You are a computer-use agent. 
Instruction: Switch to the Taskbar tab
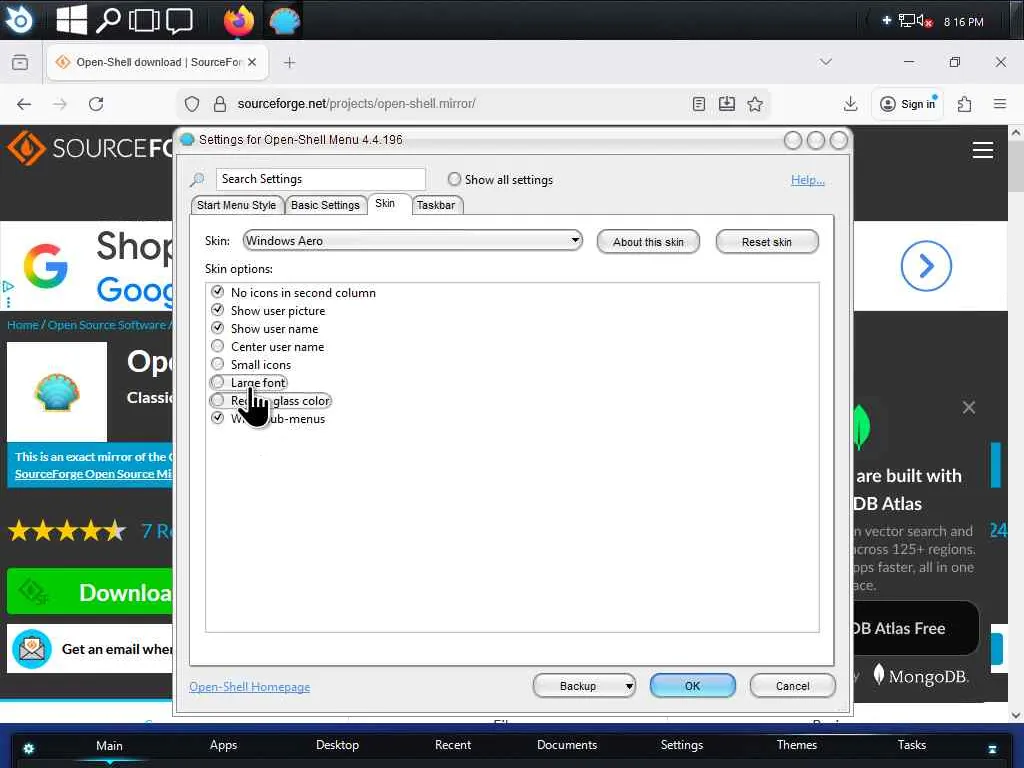pos(436,205)
